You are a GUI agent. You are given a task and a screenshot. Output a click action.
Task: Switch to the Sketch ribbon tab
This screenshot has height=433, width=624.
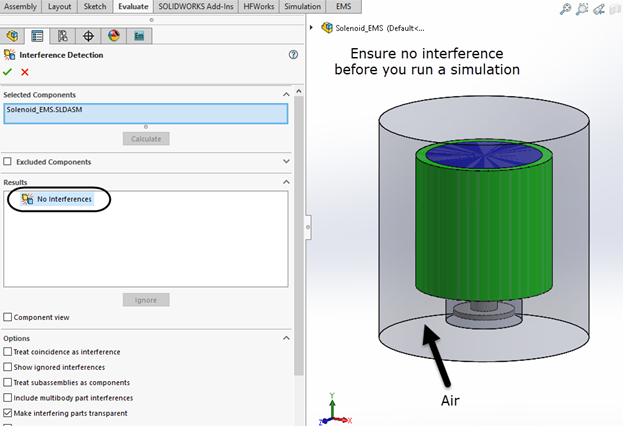pos(95,6)
